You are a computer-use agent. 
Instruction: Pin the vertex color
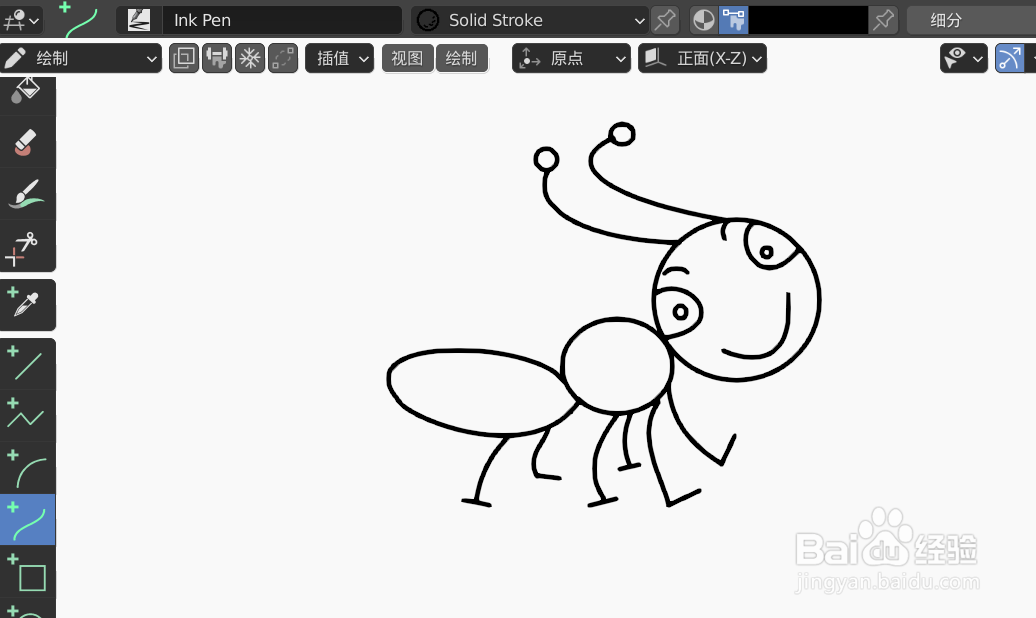(x=883, y=20)
